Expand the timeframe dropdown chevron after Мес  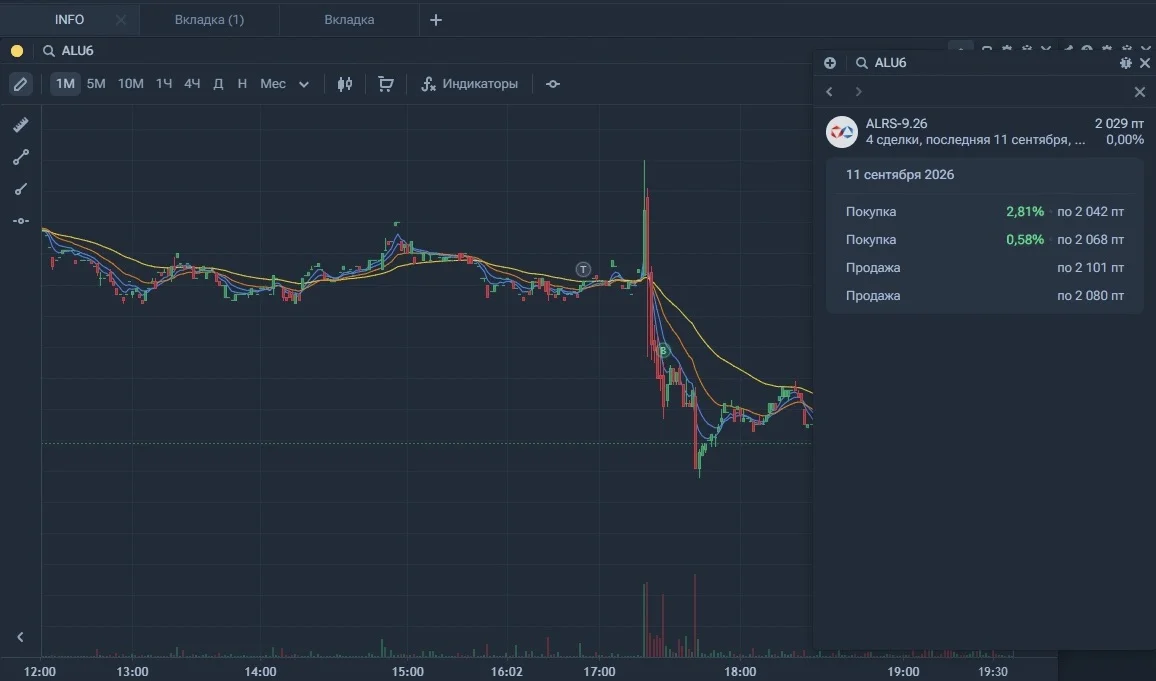point(304,85)
